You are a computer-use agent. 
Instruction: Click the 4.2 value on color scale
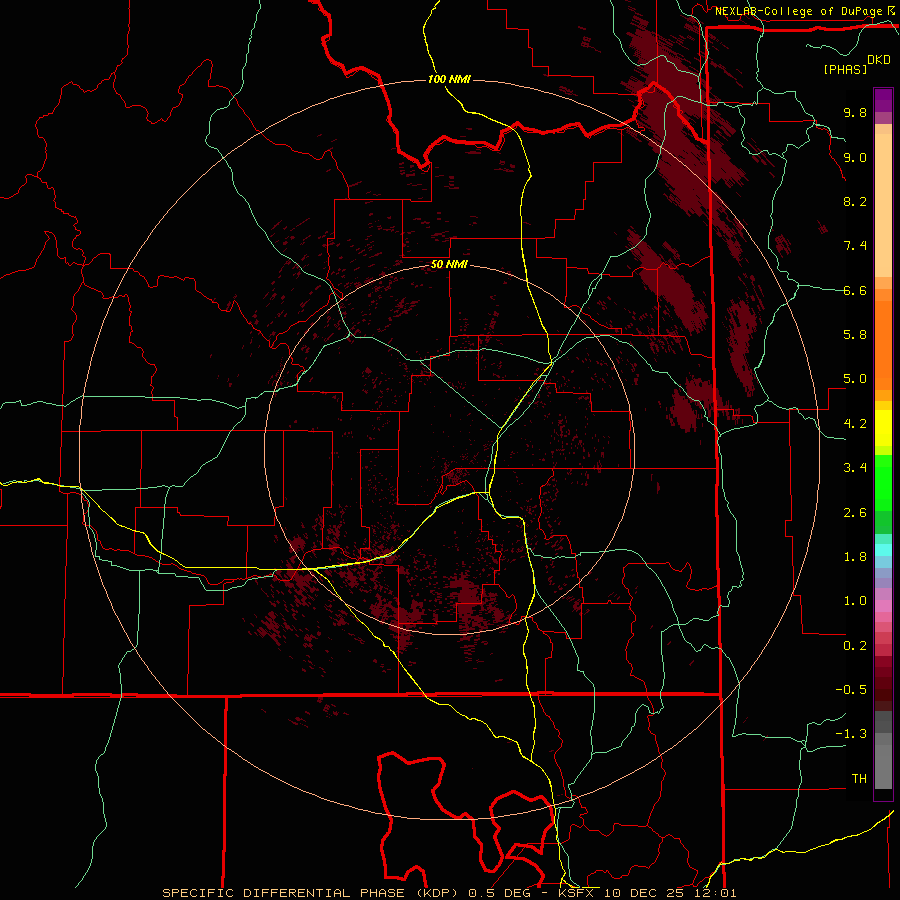pyautogui.click(x=855, y=424)
